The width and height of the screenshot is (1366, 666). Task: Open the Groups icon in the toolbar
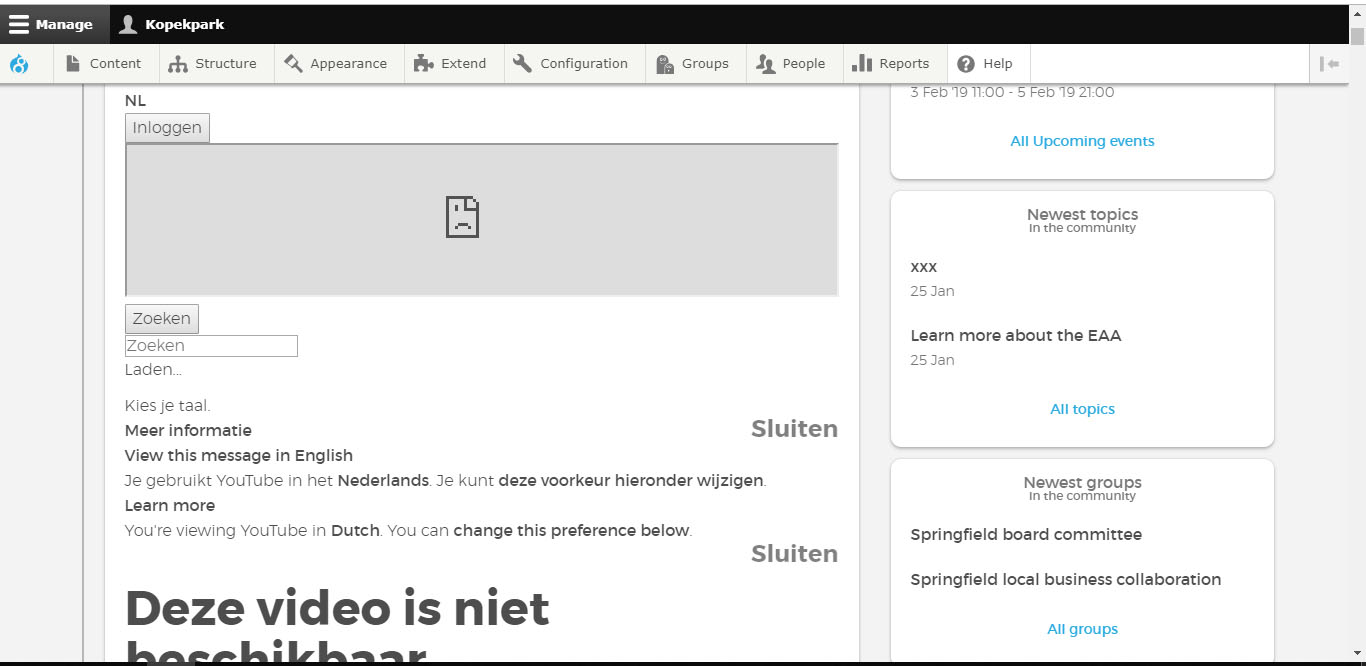tap(663, 63)
